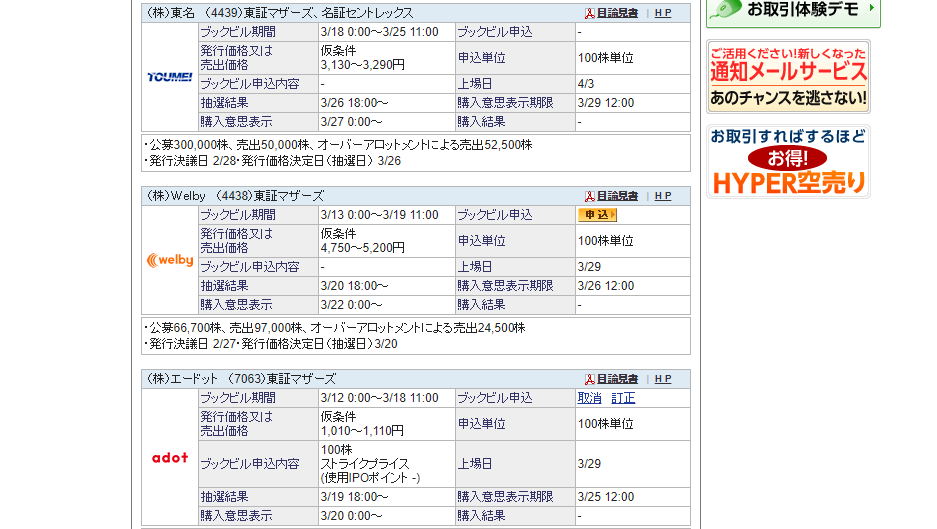Open the 通知メールサービス banner
937x529 pixels.
[788, 77]
